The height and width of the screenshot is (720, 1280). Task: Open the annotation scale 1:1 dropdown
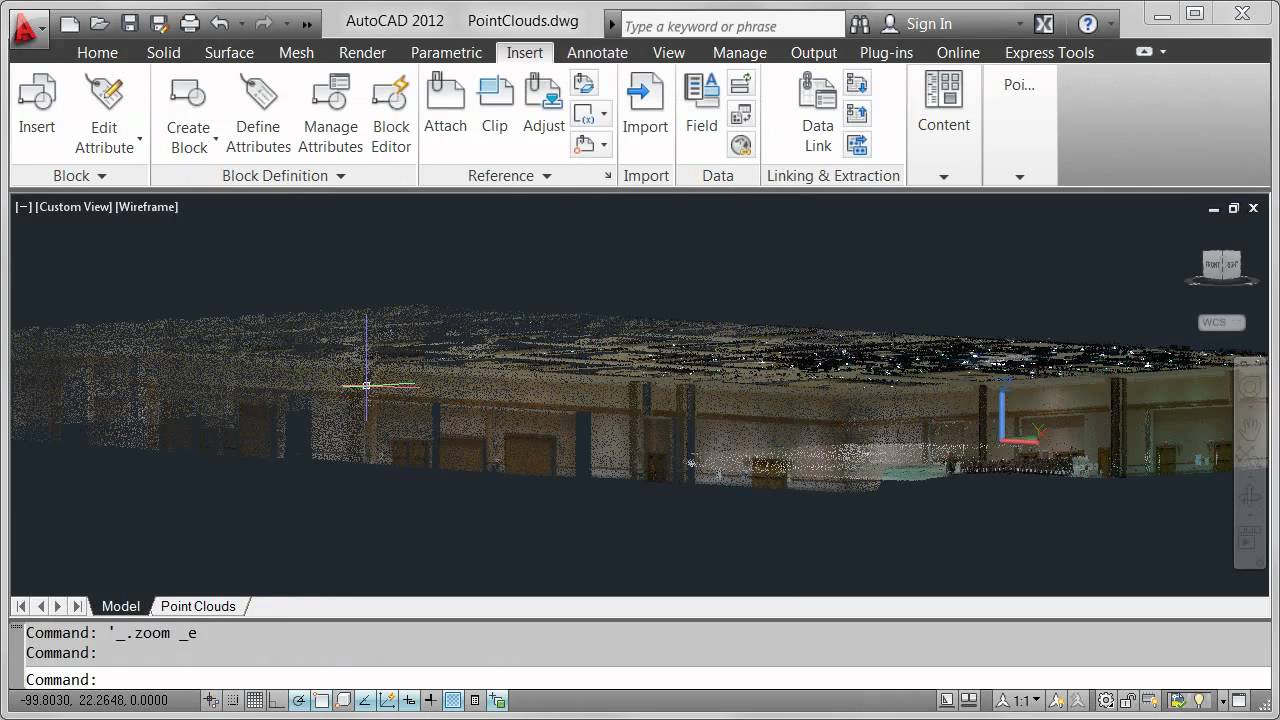(1020, 700)
